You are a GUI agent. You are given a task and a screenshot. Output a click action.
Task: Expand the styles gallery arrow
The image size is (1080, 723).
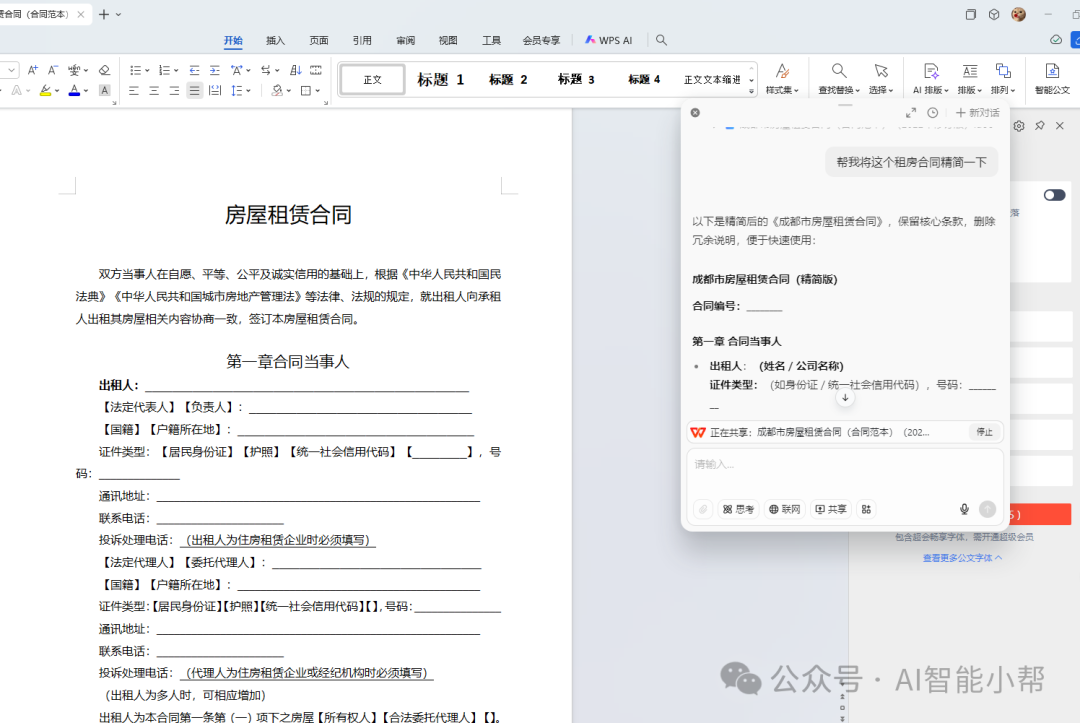751,91
